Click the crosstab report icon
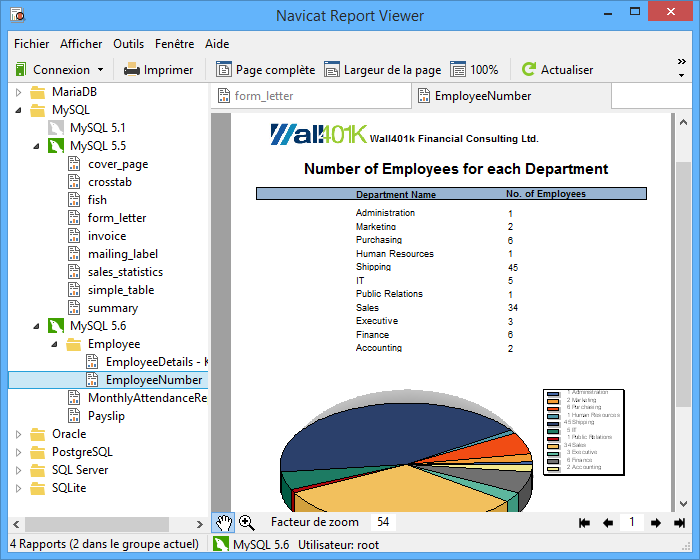The height and width of the screenshot is (560, 700). click(74, 182)
